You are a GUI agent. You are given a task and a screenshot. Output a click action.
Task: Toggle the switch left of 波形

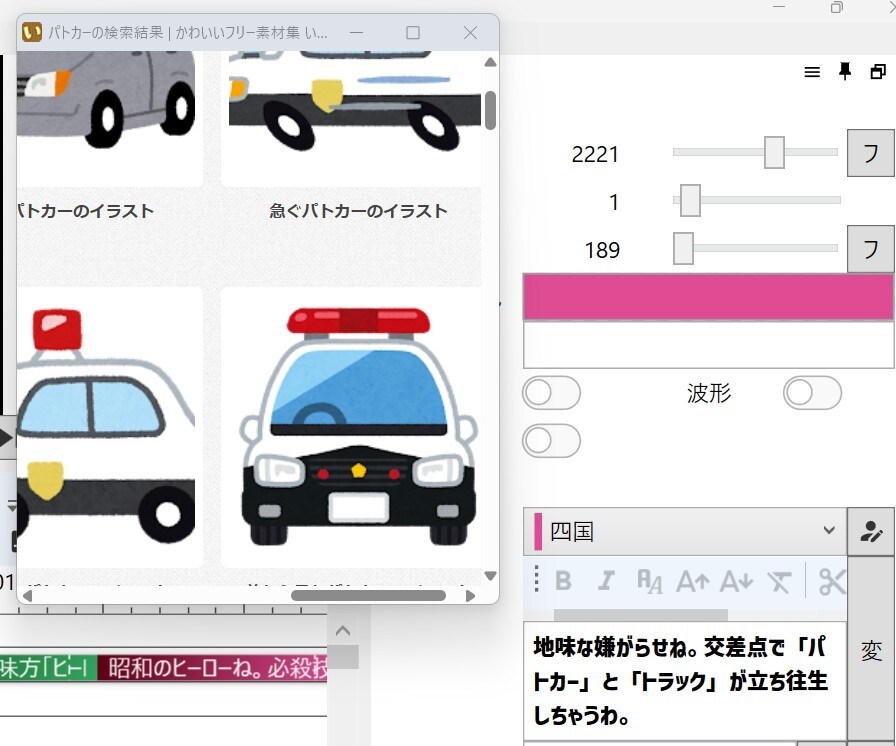tap(551, 393)
